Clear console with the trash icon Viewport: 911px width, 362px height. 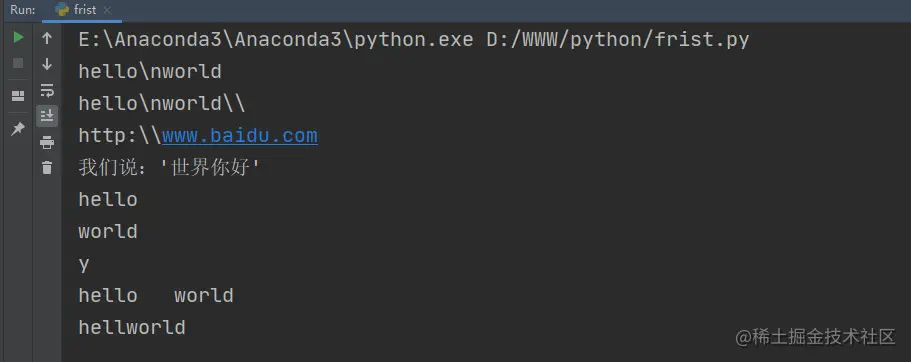(47, 168)
